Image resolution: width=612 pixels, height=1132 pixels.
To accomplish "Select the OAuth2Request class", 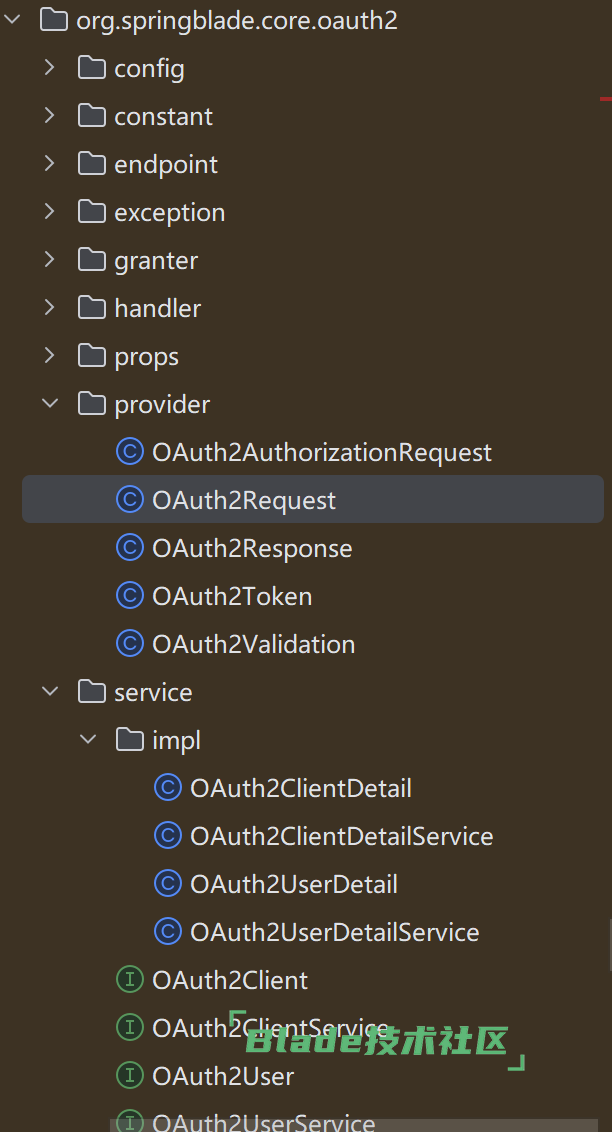I will click(x=244, y=501).
